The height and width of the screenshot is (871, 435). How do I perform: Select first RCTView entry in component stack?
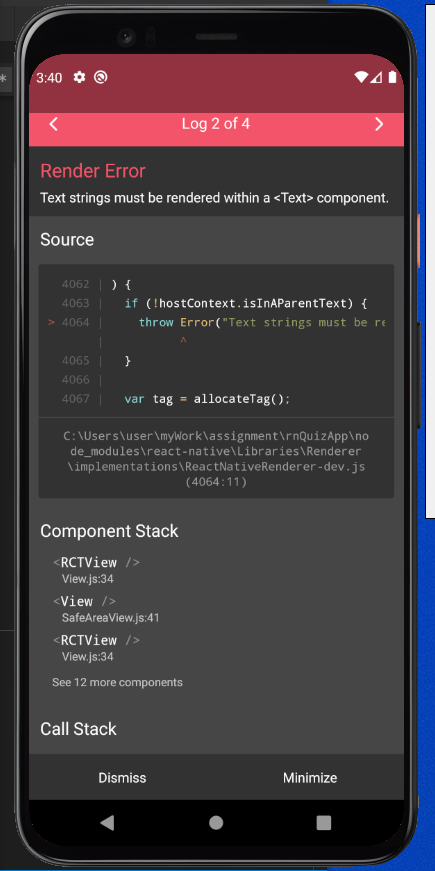[x=96, y=570]
